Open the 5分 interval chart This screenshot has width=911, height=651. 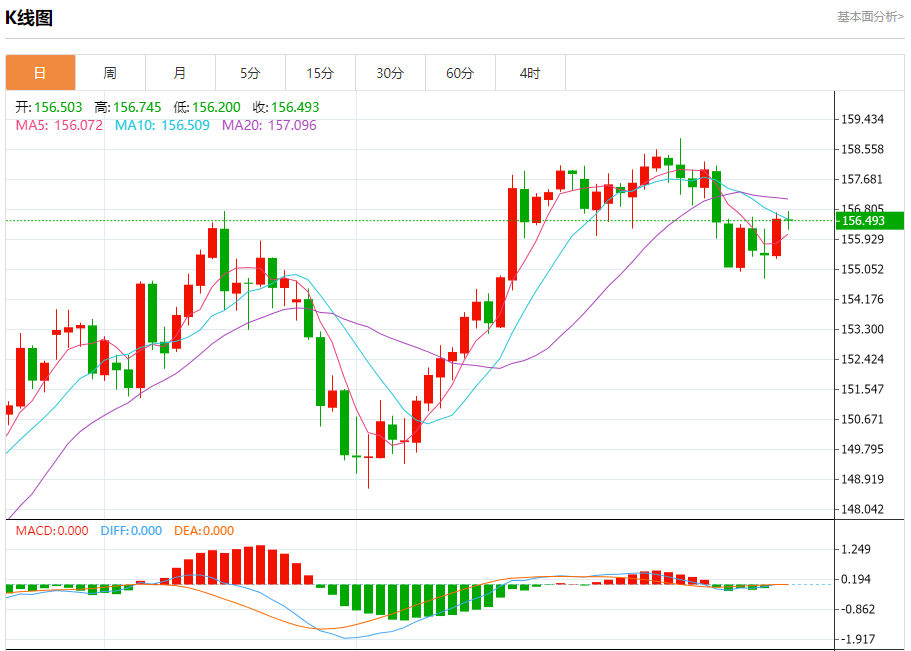point(250,73)
